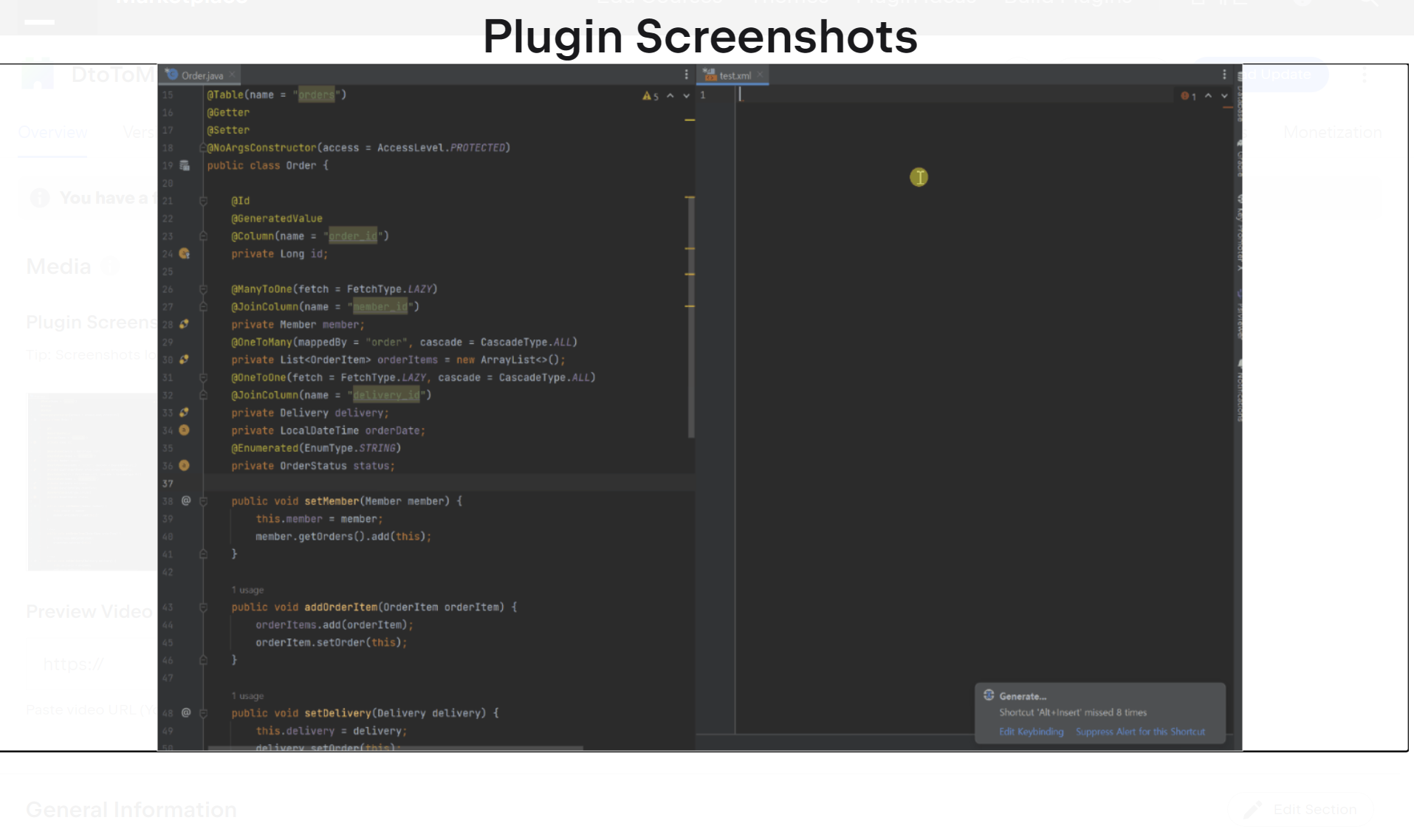
Task: Click the "@GeneratedValue" annotation text
Action: [277, 218]
